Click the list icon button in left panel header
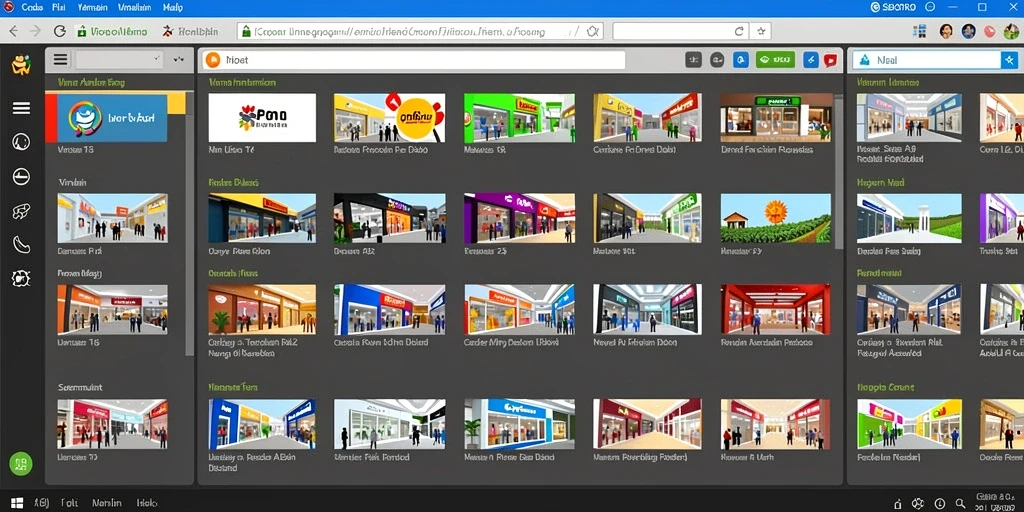Screen dimensions: 1024x512 pos(60,59)
